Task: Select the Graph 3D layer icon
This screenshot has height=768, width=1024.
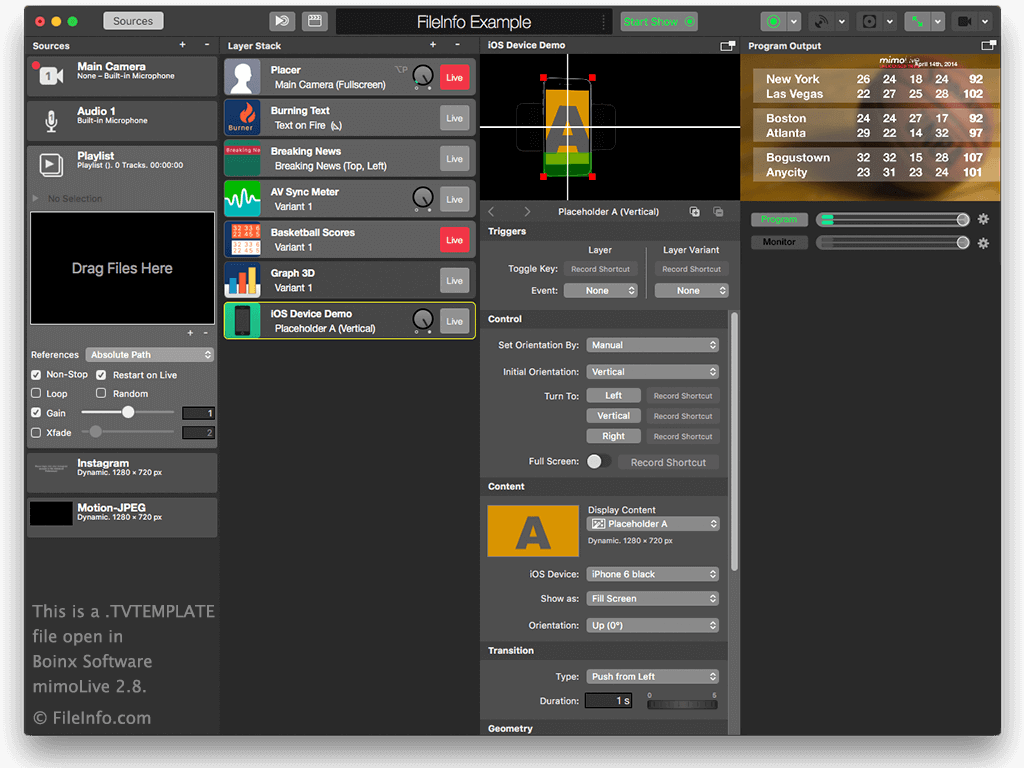Action: tap(242, 280)
